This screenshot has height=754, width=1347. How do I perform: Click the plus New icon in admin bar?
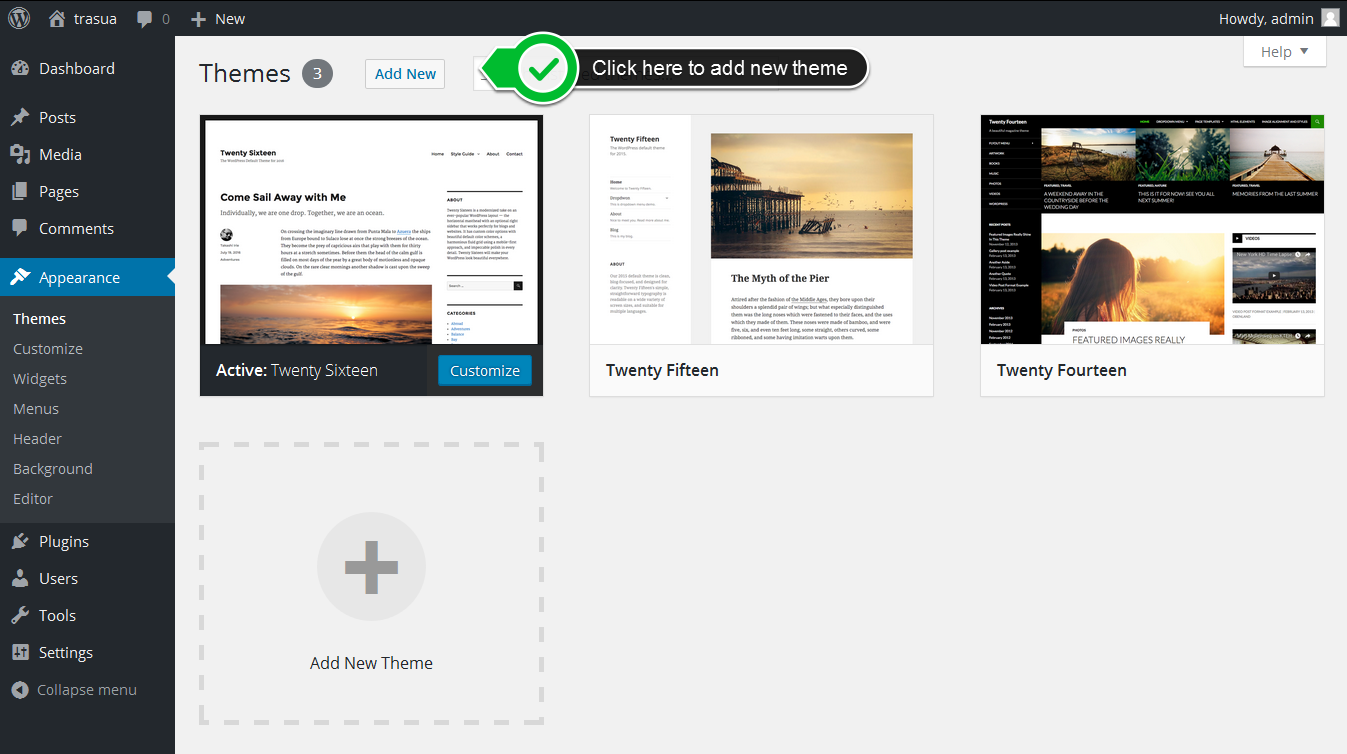pyautogui.click(x=198, y=19)
